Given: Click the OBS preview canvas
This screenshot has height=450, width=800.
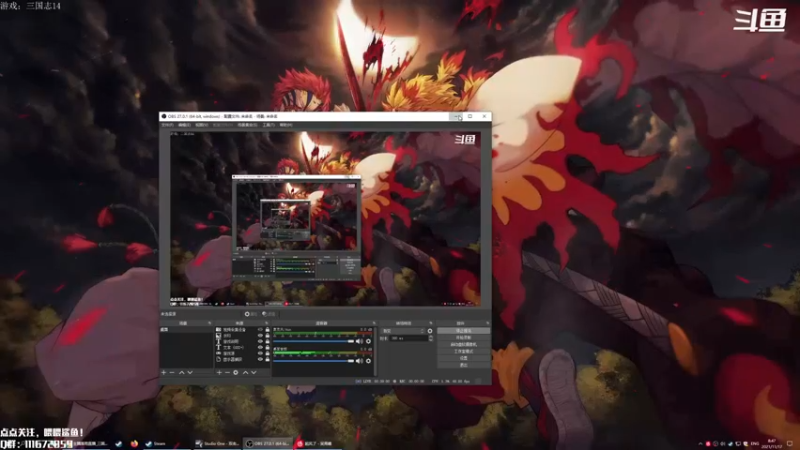Looking at the screenshot, I should 326,219.
